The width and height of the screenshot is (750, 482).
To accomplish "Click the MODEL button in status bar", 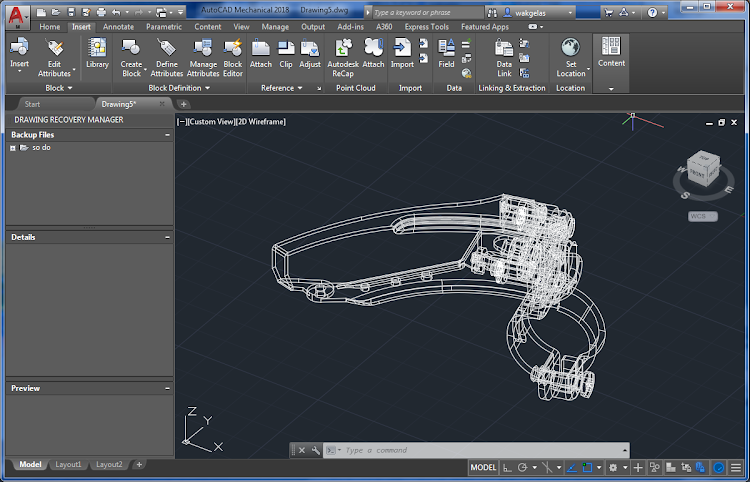I will coord(483,467).
